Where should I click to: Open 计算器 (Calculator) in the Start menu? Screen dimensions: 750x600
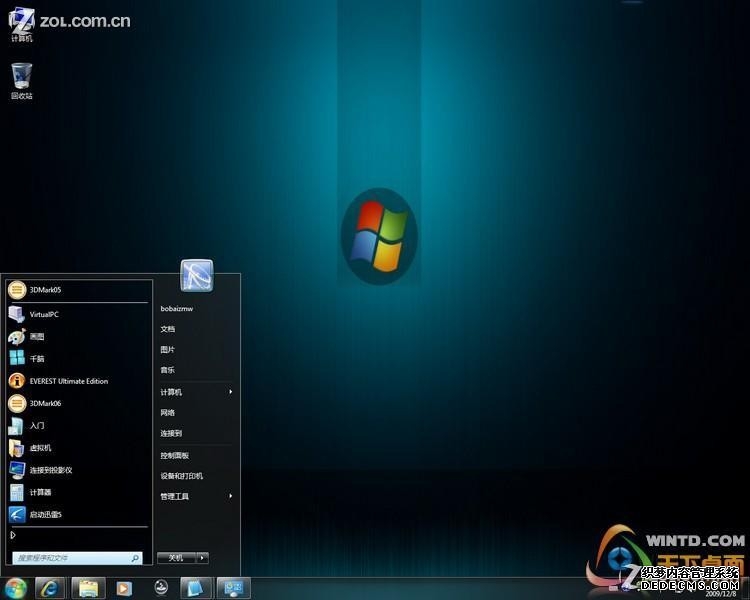tap(40, 492)
